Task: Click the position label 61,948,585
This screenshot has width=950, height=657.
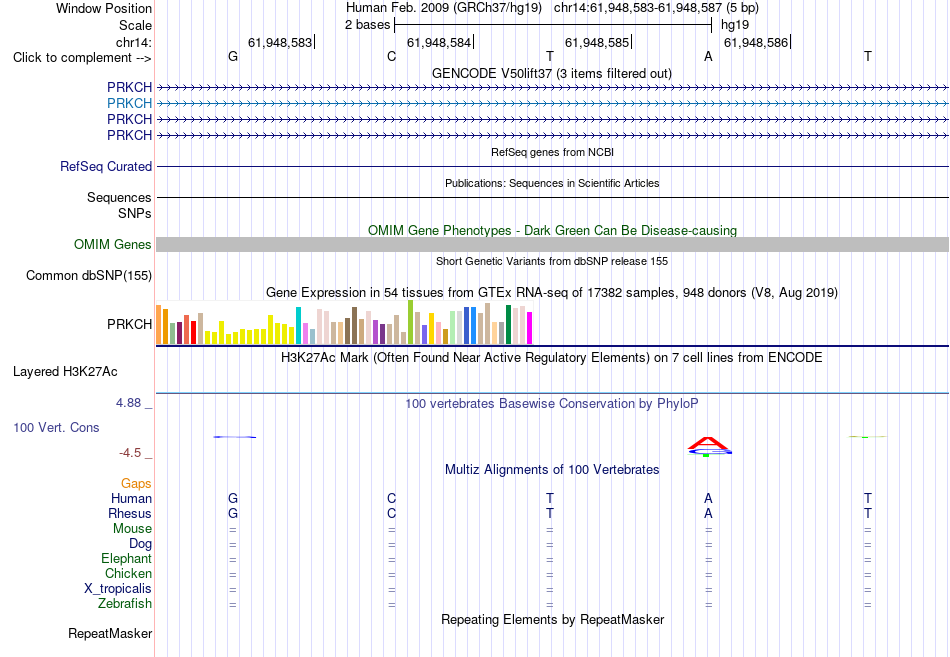Action: [x=597, y=42]
